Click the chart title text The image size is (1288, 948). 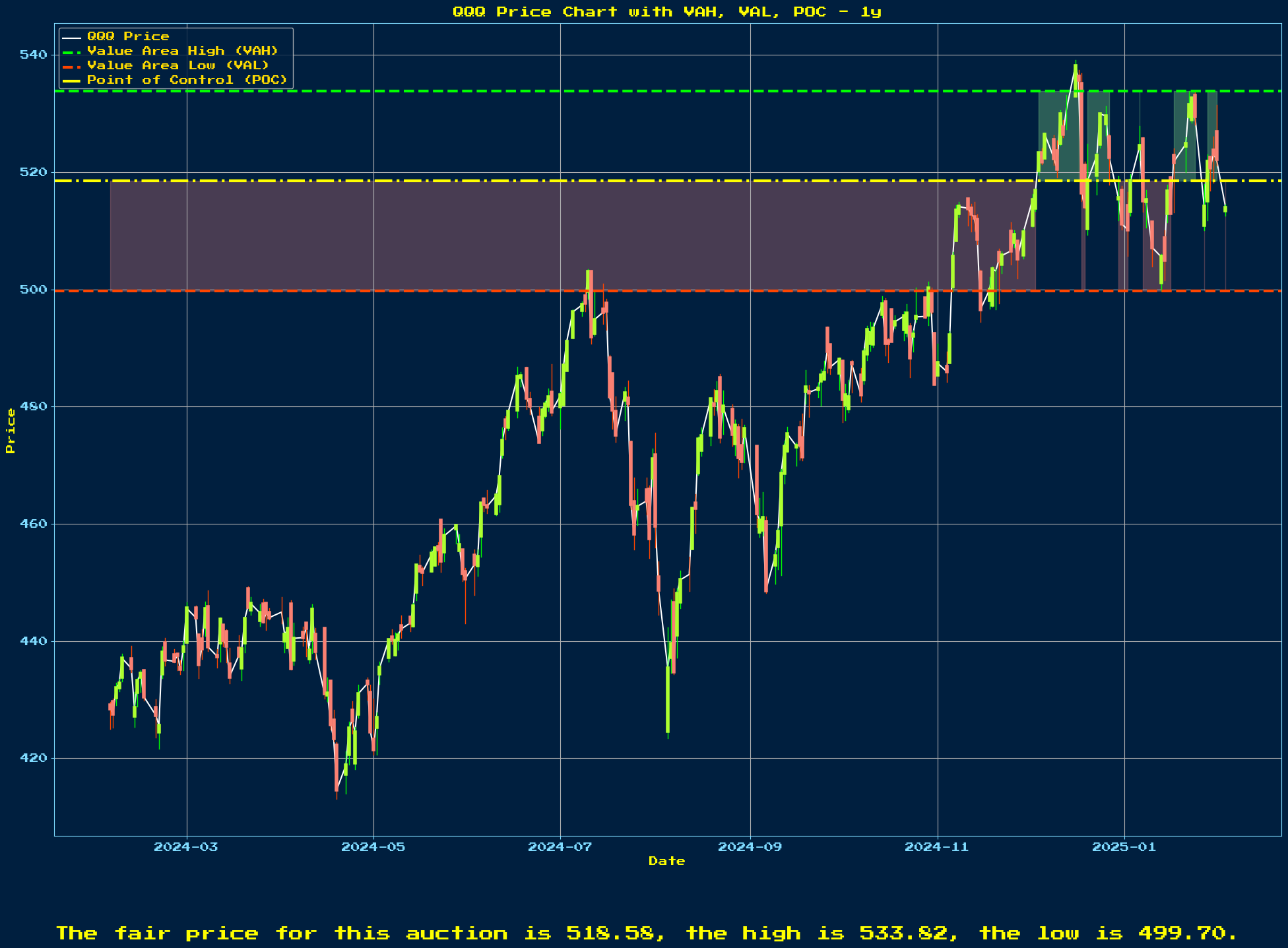tap(666, 11)
